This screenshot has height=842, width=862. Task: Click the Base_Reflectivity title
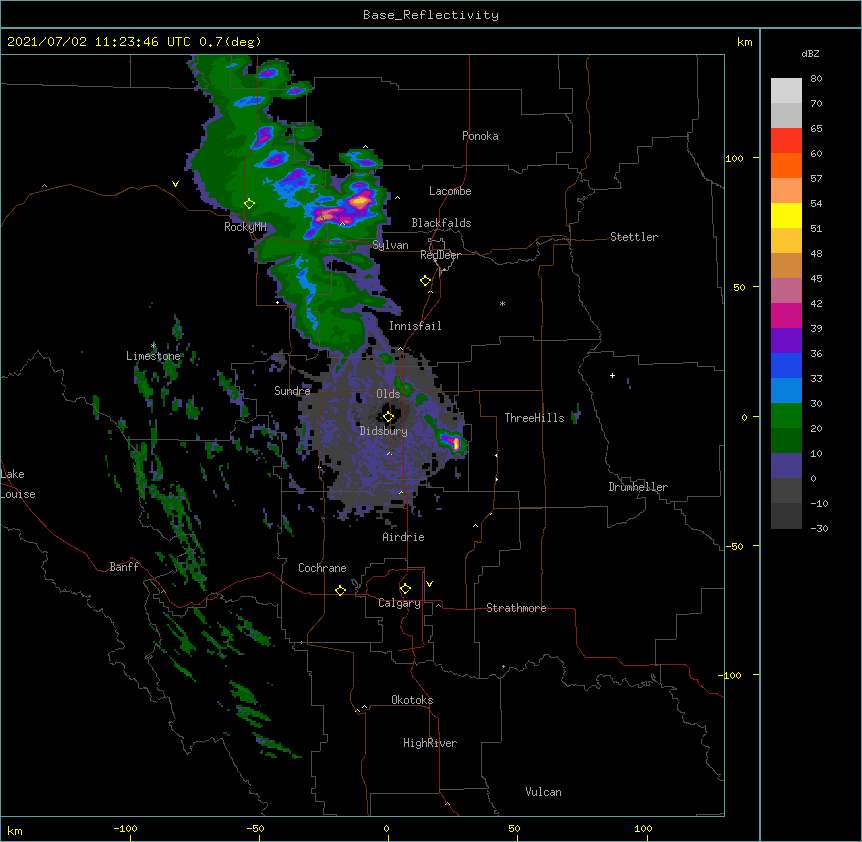point(431,15)
